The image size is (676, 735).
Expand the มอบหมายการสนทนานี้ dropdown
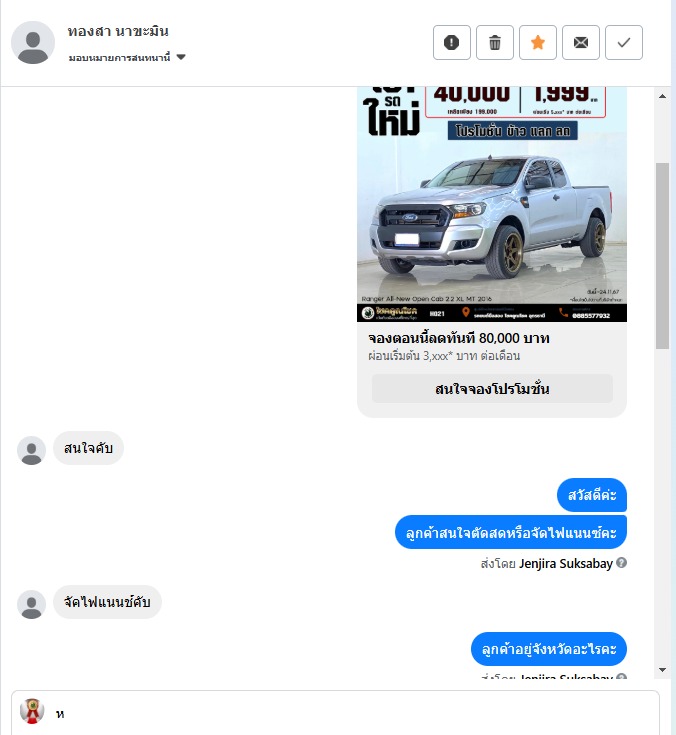coord(127,57)
